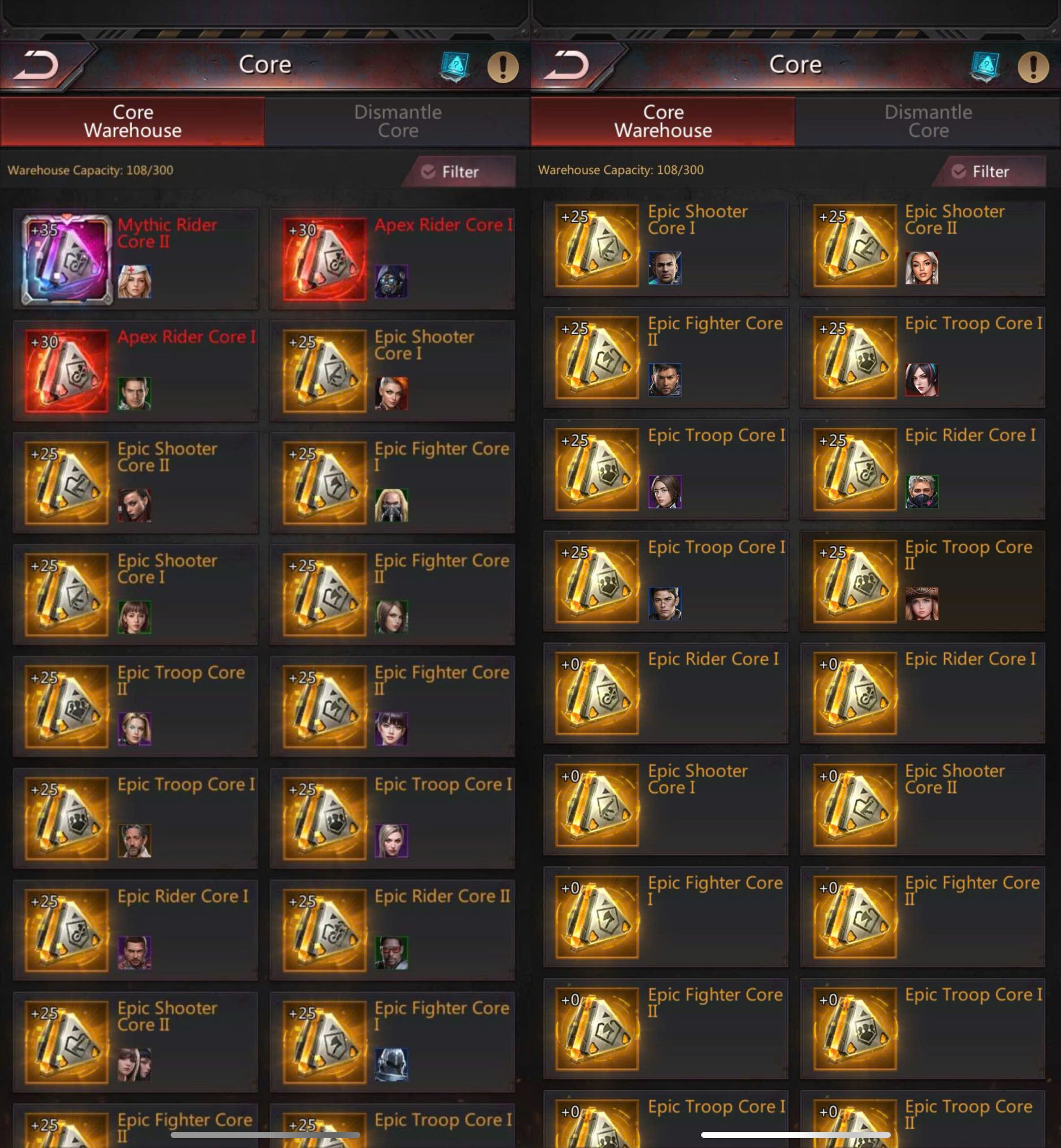Tap the exclamation info icon on right screen
1061x1148 pixels.
(x=1033, y=67)
